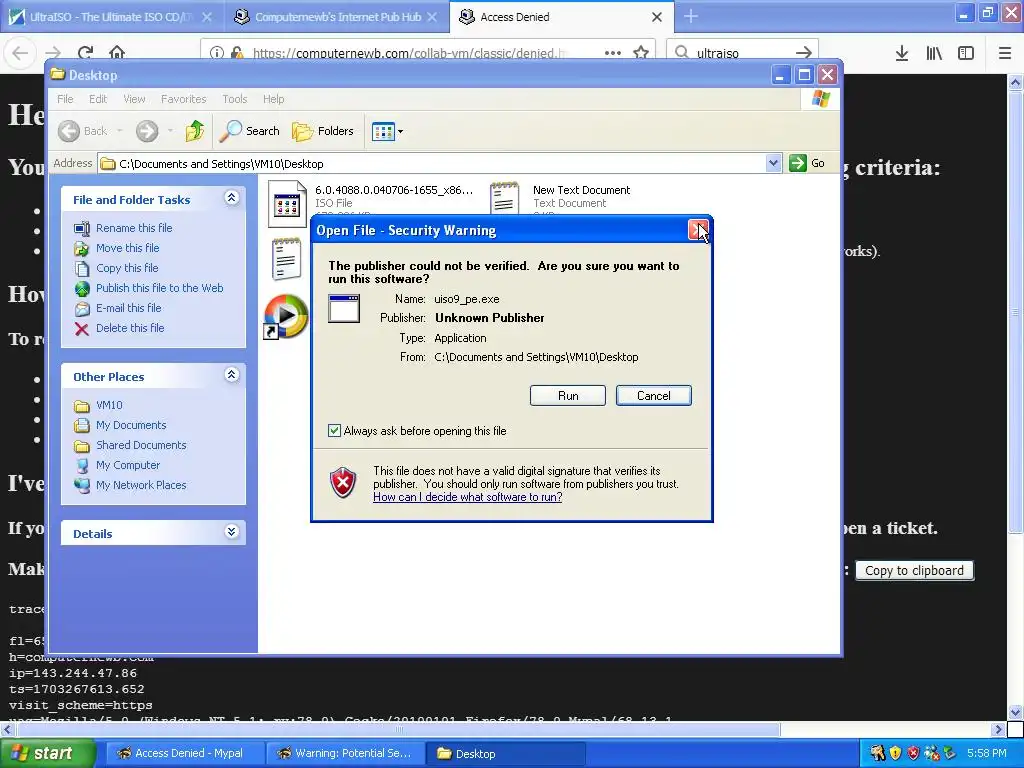Select the media player shortcut icon

click(285, 317)
